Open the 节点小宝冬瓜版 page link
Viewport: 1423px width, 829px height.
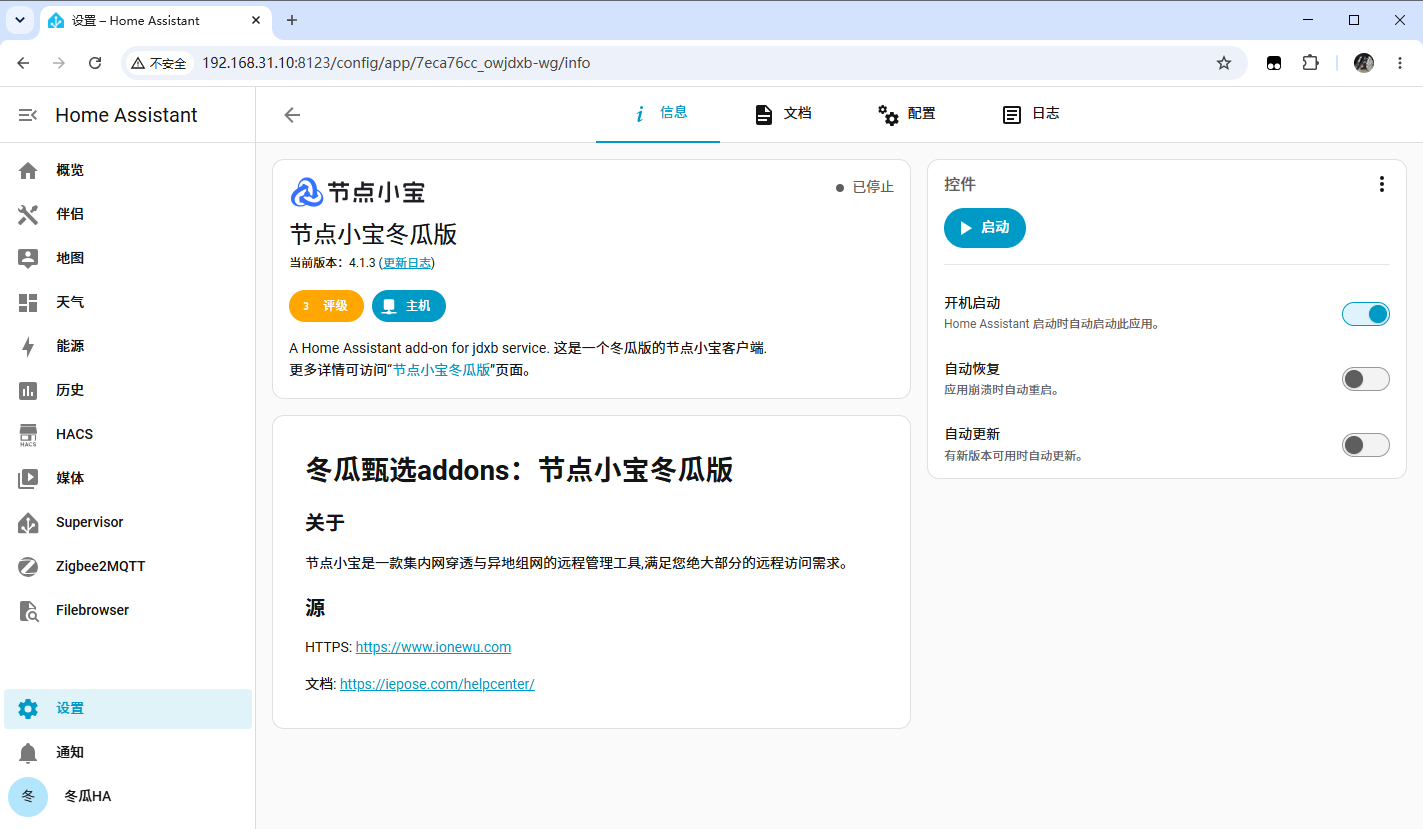click(x=441, y=370)
